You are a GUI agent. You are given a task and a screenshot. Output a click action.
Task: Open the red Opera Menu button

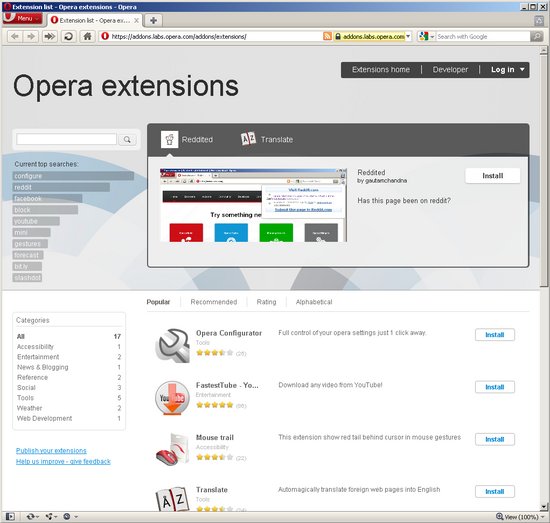click(x=22, y=18)
